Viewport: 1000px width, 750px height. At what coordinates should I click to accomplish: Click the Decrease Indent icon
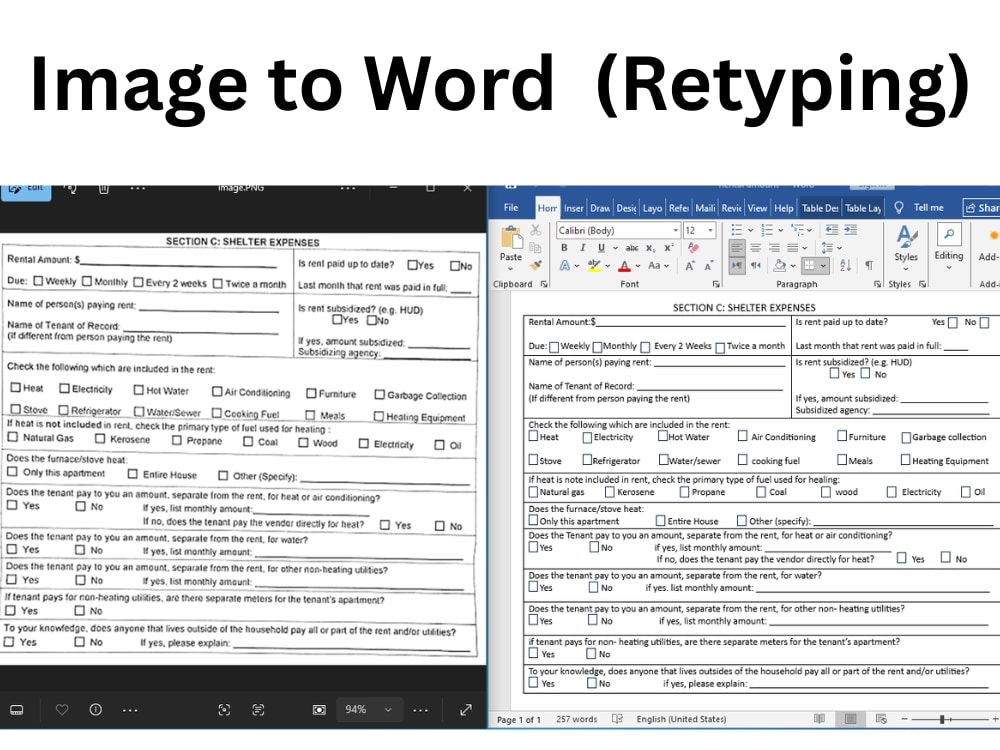pyautogui.click(x=832, y=230)
